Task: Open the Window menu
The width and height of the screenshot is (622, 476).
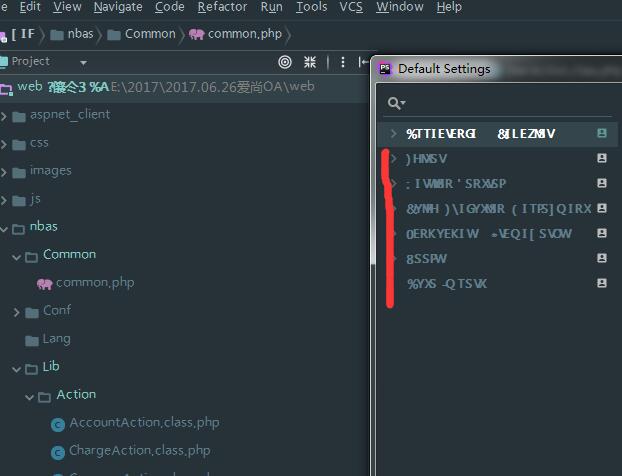Action: (400, 7)
